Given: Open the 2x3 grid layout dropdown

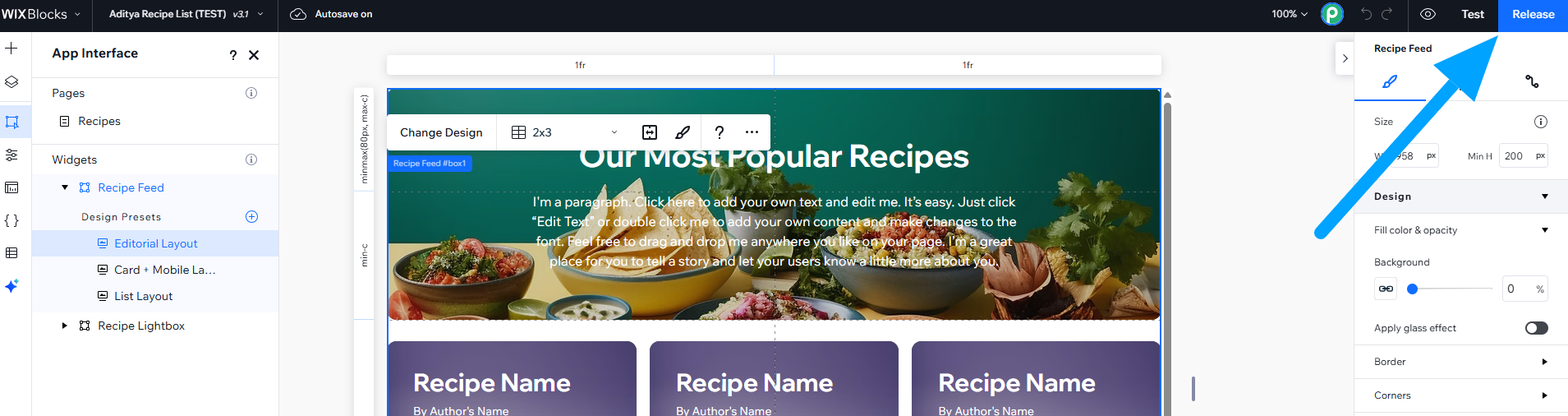Looking at the screenshot, I should [x=563, y=132].
